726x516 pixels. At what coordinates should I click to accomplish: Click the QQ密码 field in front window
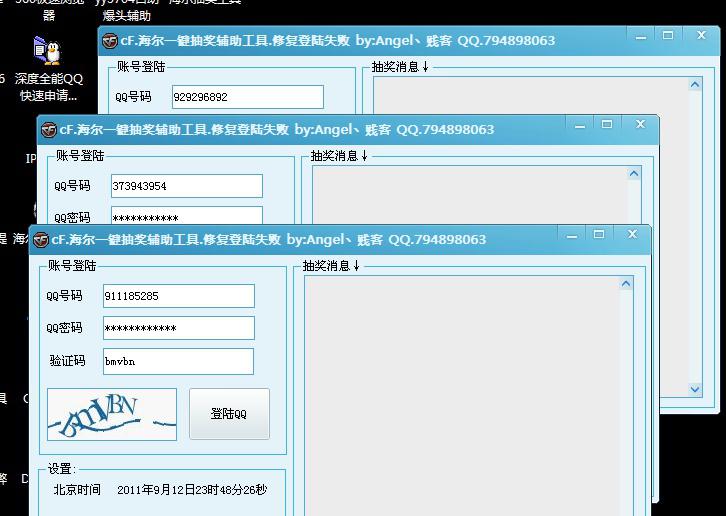click(179, 328)
